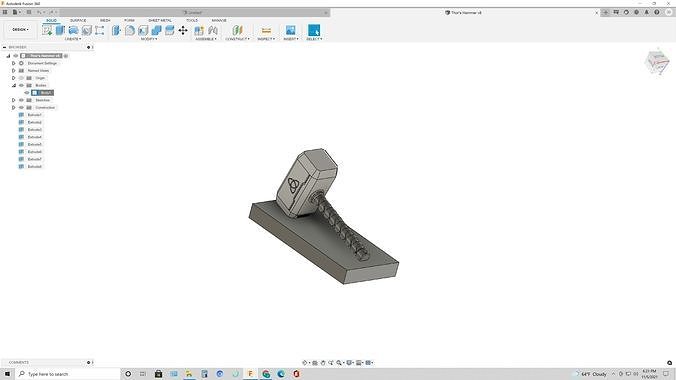Collapse the Bodies folder

point(13,85)
